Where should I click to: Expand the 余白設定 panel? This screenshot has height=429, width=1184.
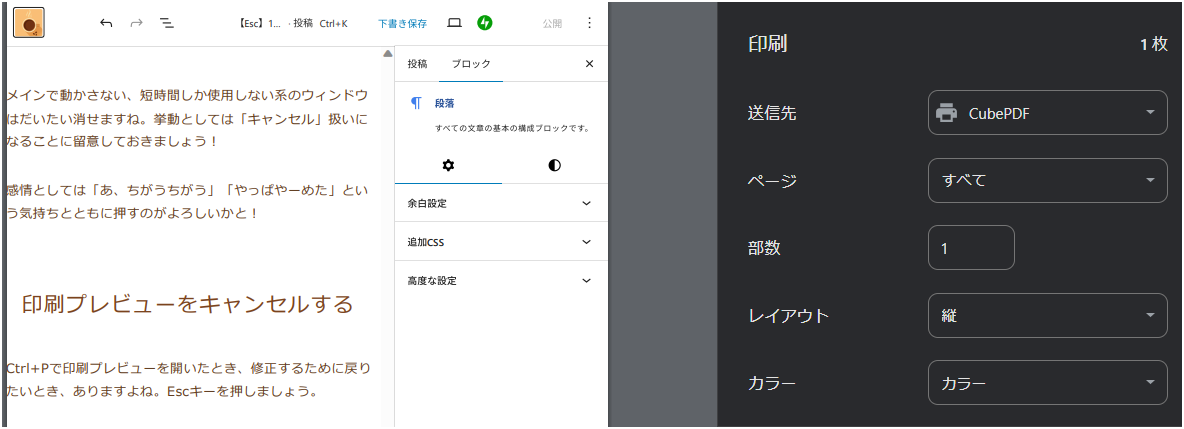click(x=501, y=203)
